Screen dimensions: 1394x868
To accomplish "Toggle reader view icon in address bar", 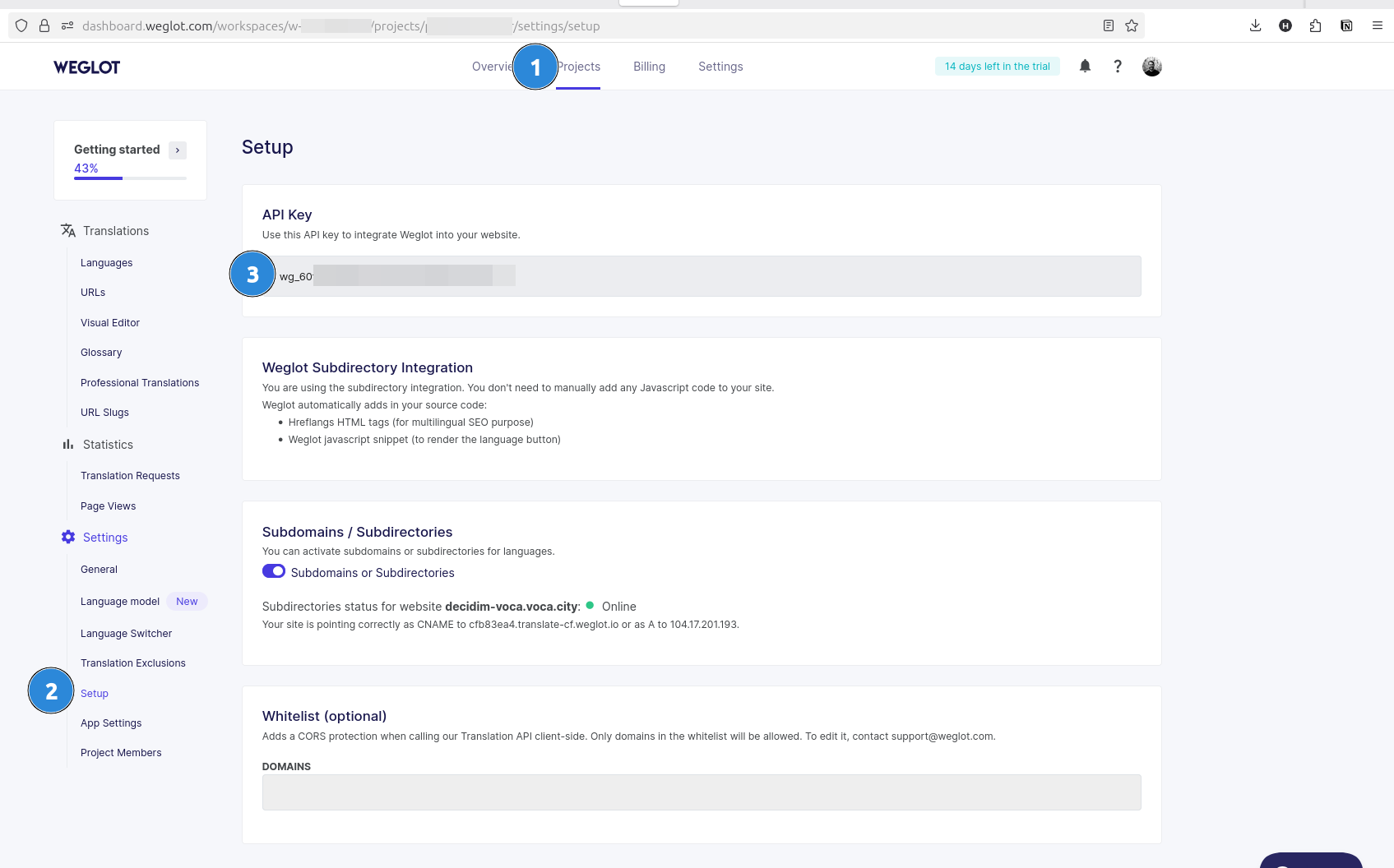I will click(1108, 25).
